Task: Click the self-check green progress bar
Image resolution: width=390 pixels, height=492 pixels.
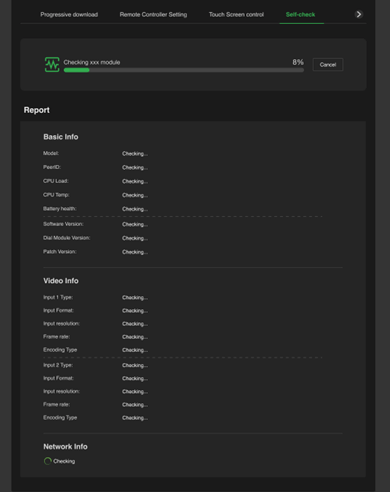Action: (x=184, y=70)
